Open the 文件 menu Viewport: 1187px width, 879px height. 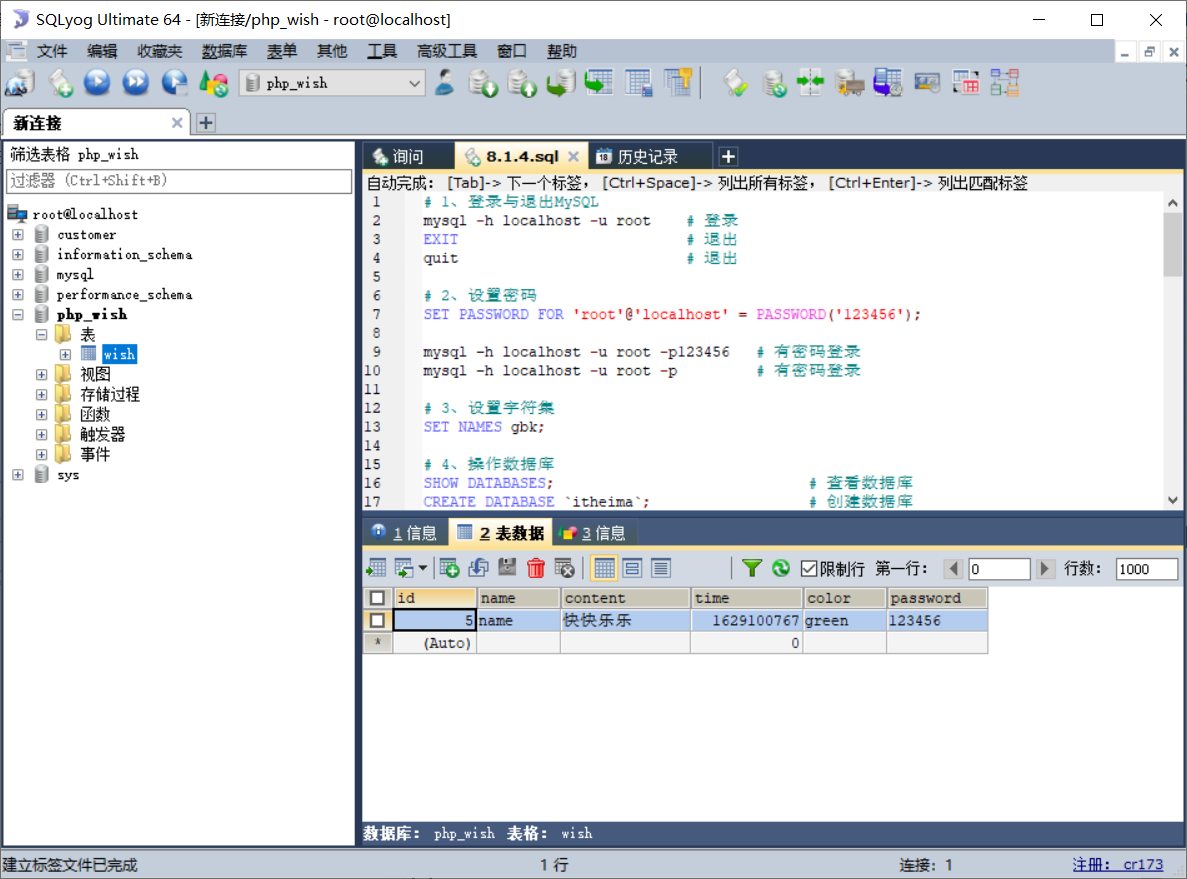click(x=52, y=51)
